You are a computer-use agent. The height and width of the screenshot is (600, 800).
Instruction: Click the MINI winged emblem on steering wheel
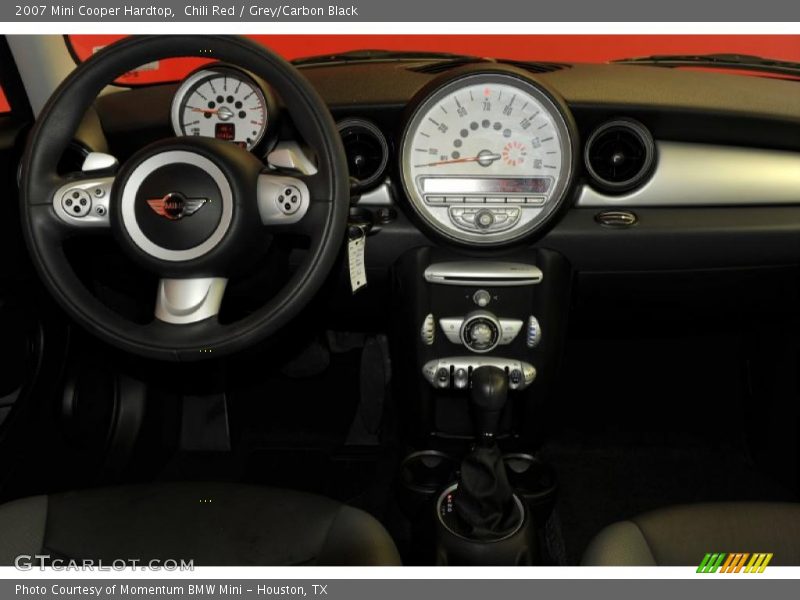tap(177, 206)
